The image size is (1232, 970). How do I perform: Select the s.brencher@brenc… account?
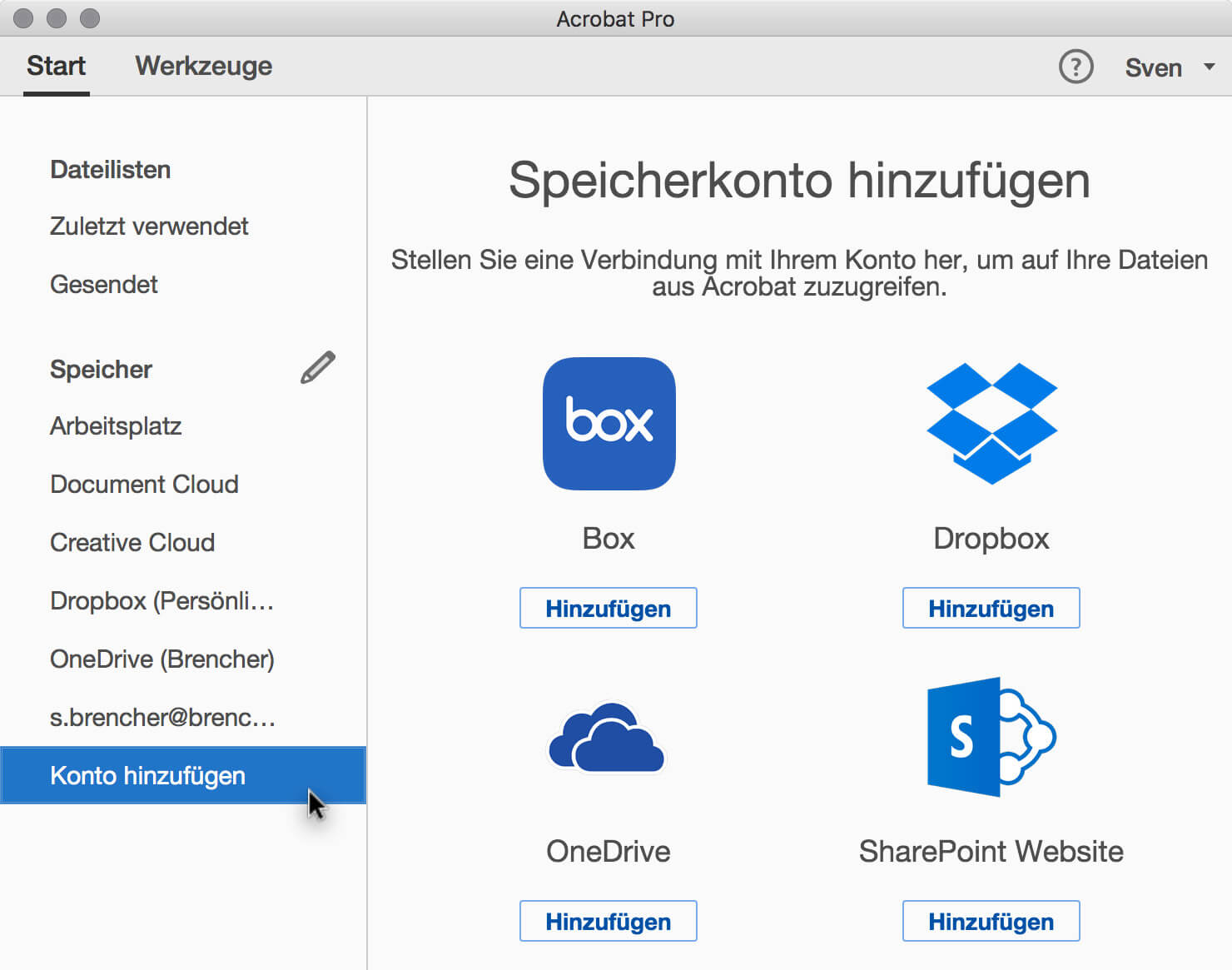click(x=183, y=718)
